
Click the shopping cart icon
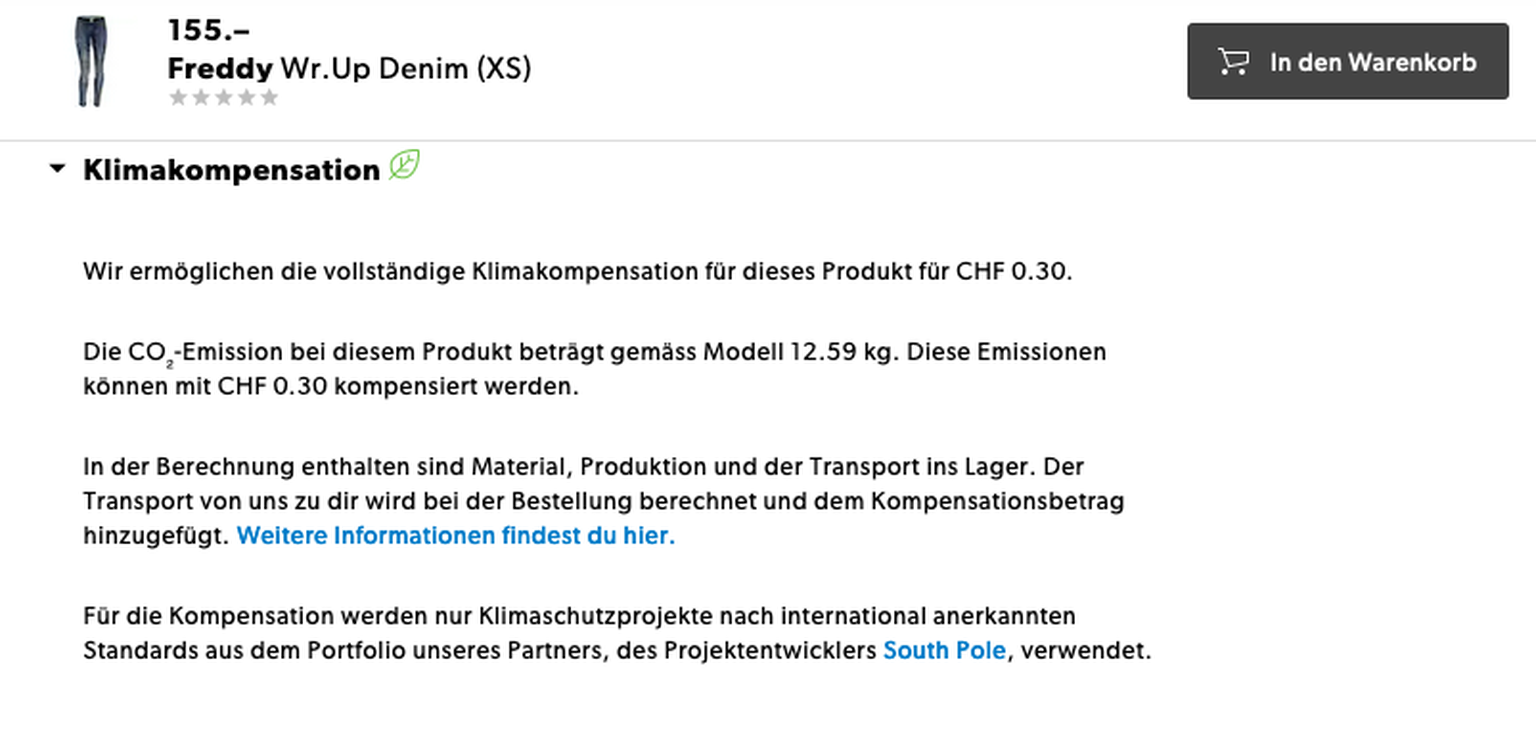1233,62
